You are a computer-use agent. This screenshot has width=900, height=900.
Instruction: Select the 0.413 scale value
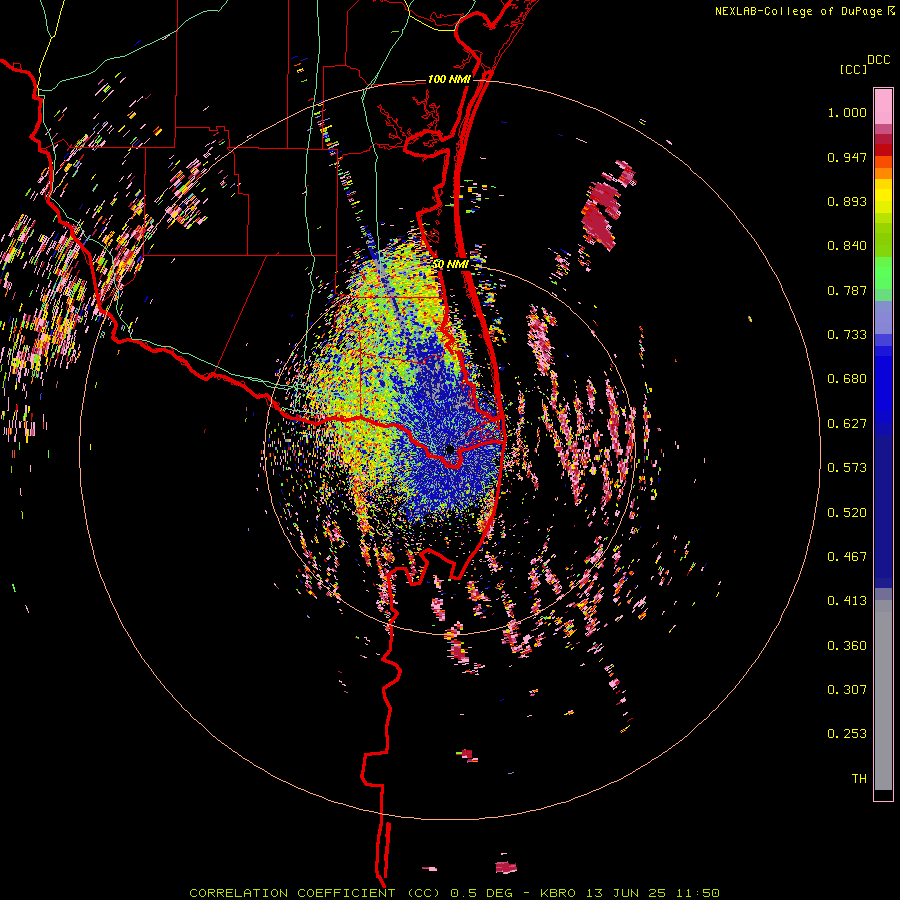point(847,601)
